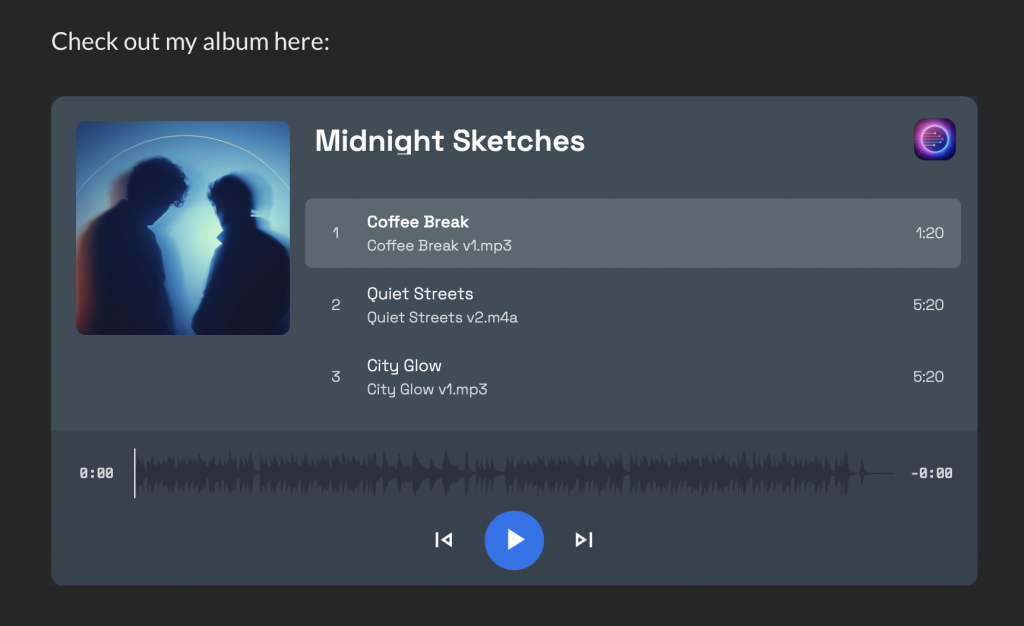
Task: Select the Coffee Break track title
Action: [418, 222]
